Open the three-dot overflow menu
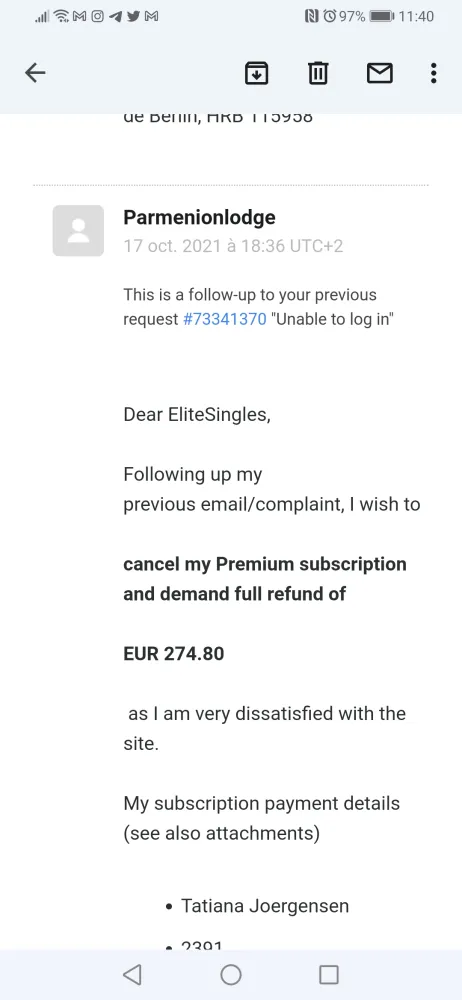 (x=433, y=73)
